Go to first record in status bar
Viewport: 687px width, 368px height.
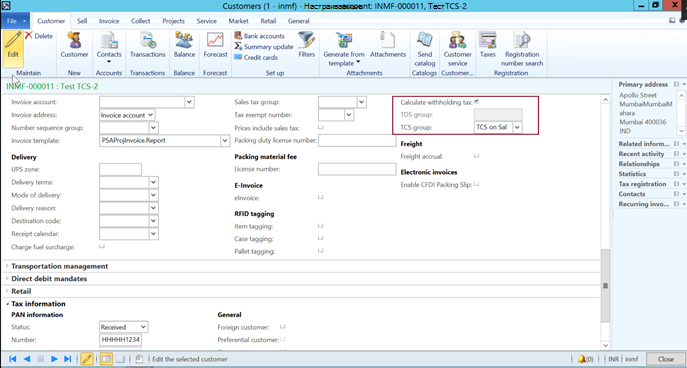click(13, 359)
